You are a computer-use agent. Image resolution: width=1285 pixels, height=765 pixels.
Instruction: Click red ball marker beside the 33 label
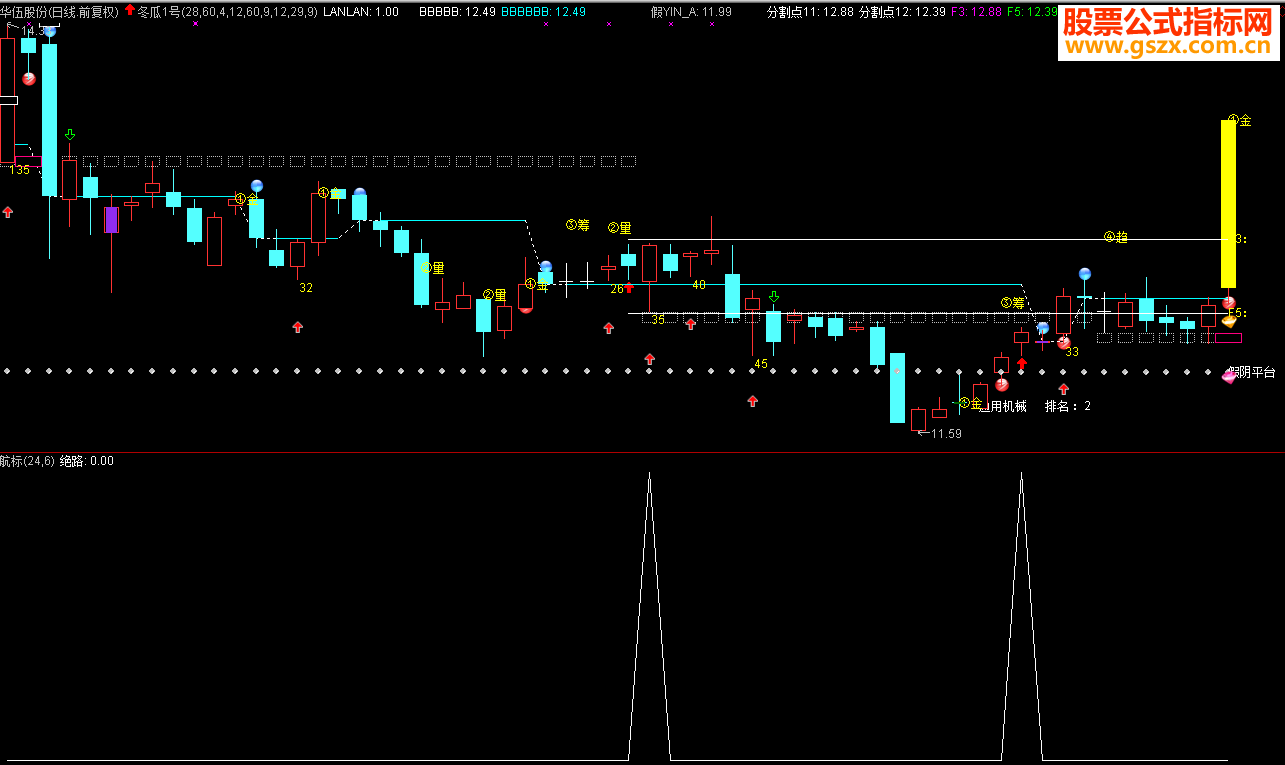point(1064,342)
